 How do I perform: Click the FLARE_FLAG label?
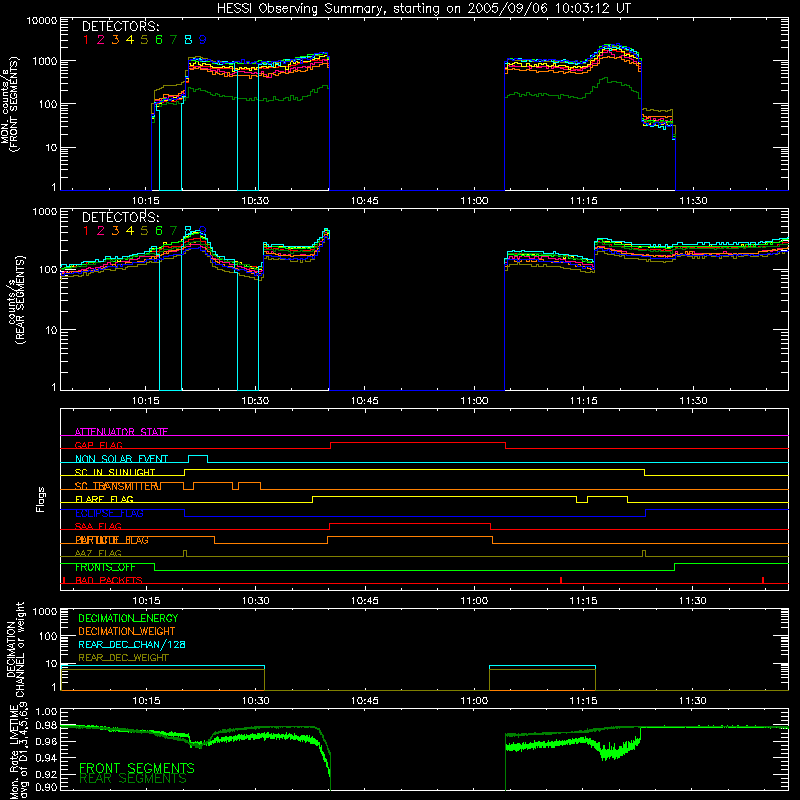click(104, 499)
